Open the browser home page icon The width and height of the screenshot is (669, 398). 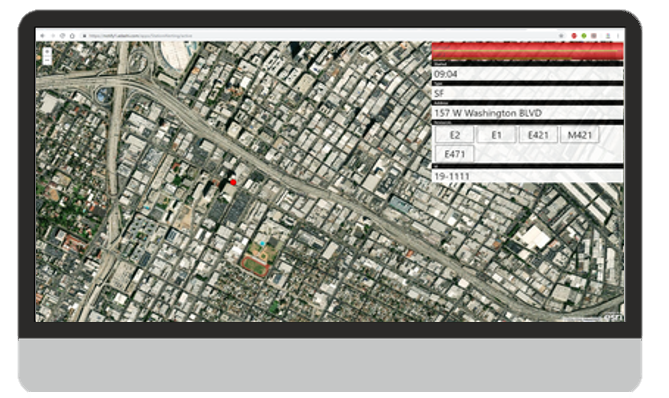pos(72,36)
